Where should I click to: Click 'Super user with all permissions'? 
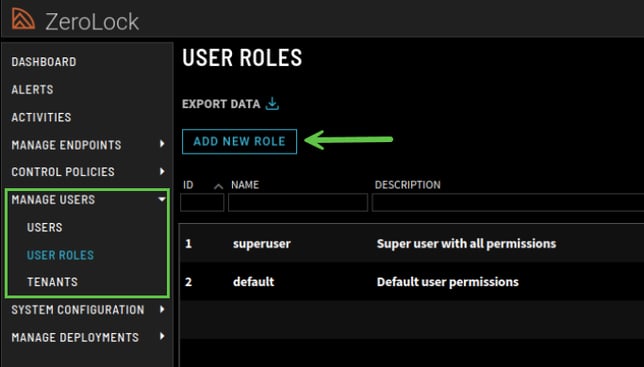467,244
